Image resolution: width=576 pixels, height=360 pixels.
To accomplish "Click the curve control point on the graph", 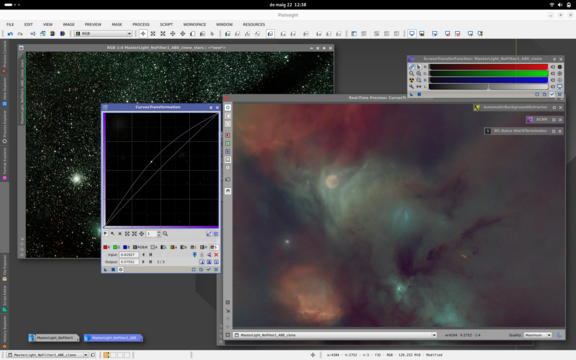I will click(x=151, y=162).
